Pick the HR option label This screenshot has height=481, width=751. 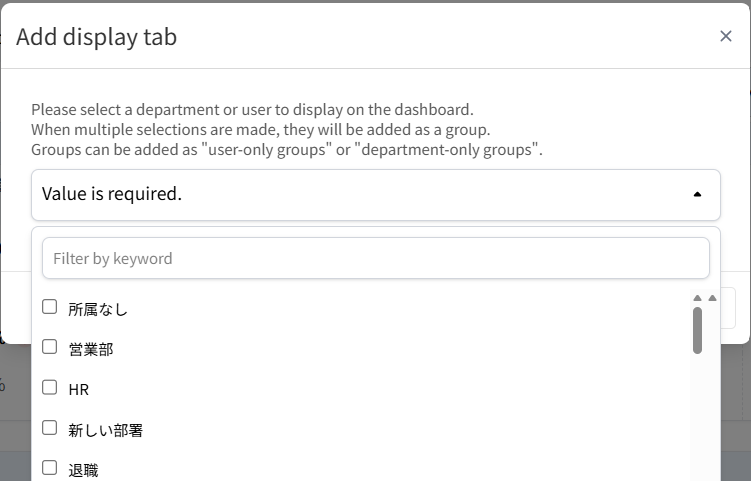tap(79, 389)
